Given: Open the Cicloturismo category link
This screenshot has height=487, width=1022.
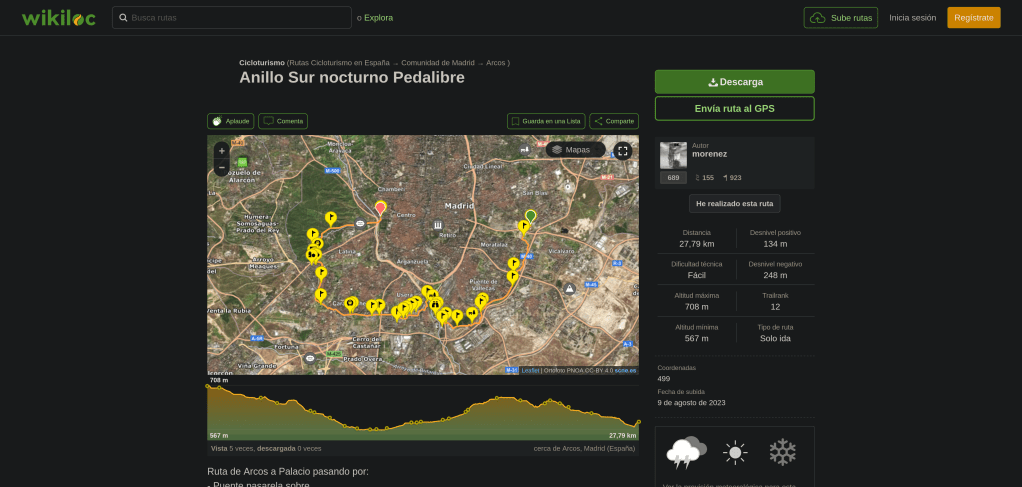Looking at the screenshot, I should 262,63.
